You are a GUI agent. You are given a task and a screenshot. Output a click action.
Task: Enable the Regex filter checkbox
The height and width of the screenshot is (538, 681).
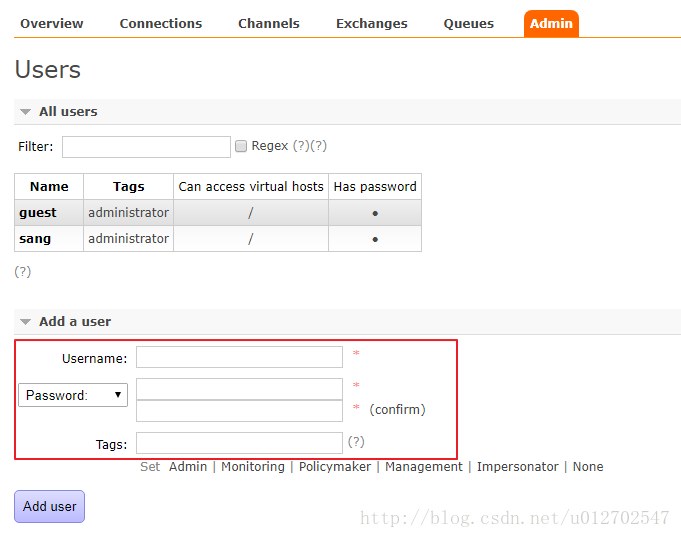pos(240,146)
